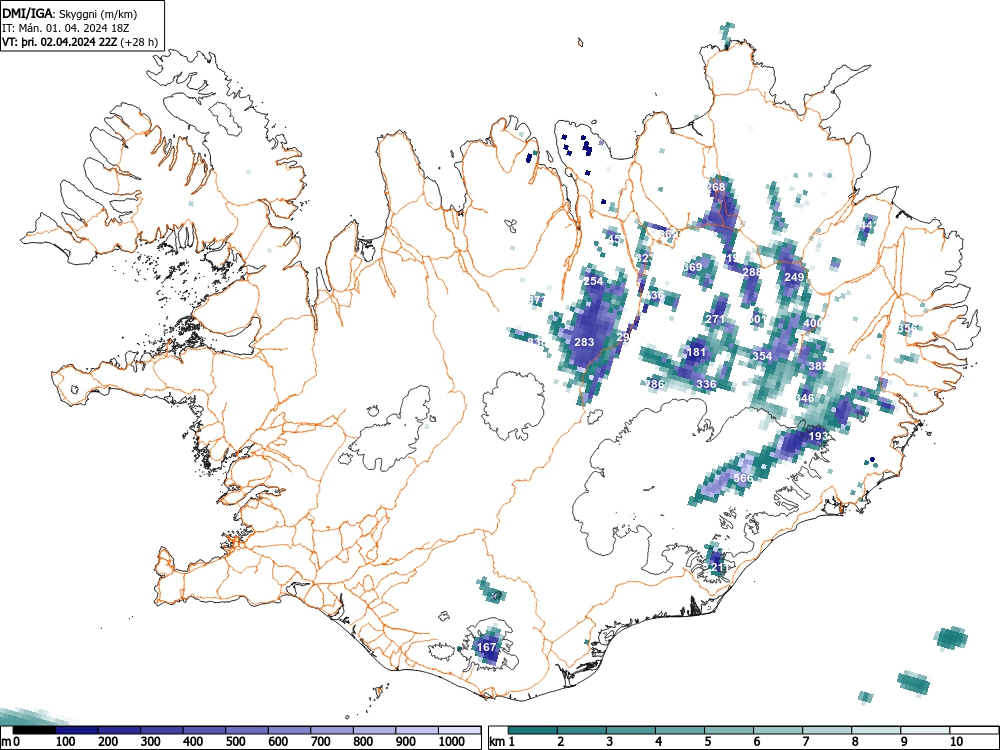Screen dimensions: 1000x750
Task: Click the '4' label on the kilometre legend
Action: 658,742
